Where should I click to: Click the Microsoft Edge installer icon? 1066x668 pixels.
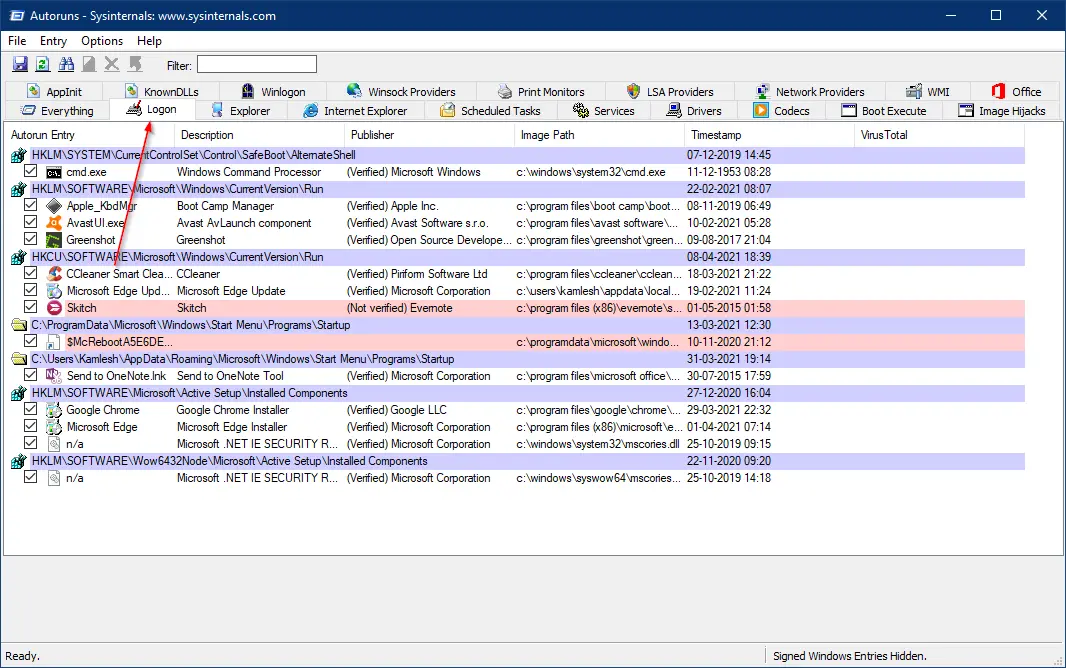click(54, 427)
